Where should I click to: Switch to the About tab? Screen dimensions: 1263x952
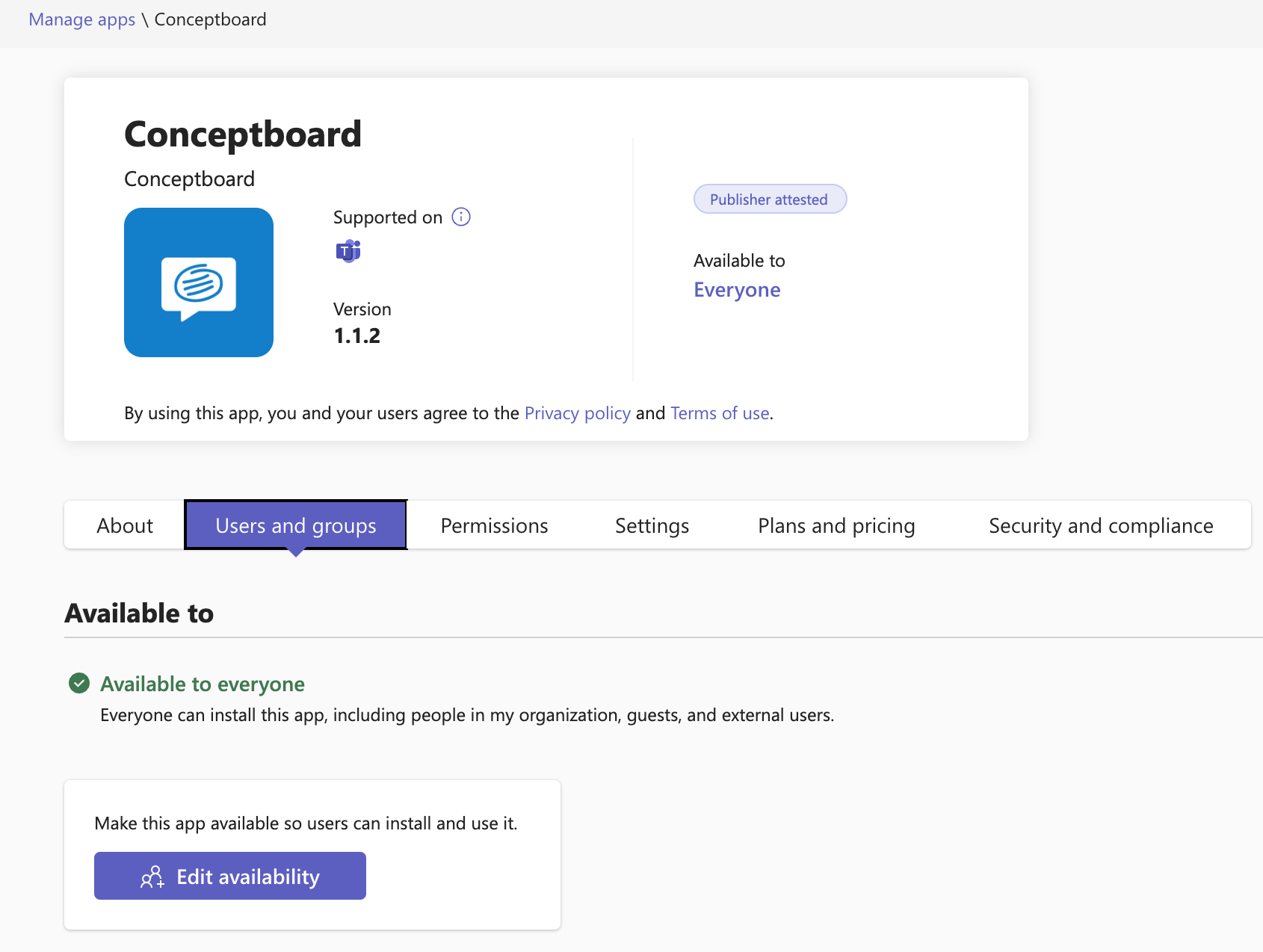(124, 525)
